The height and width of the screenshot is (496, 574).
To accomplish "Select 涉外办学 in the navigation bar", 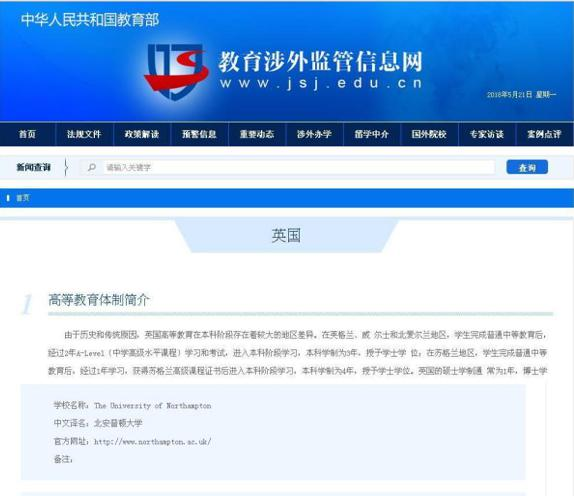I will point(314,134).
